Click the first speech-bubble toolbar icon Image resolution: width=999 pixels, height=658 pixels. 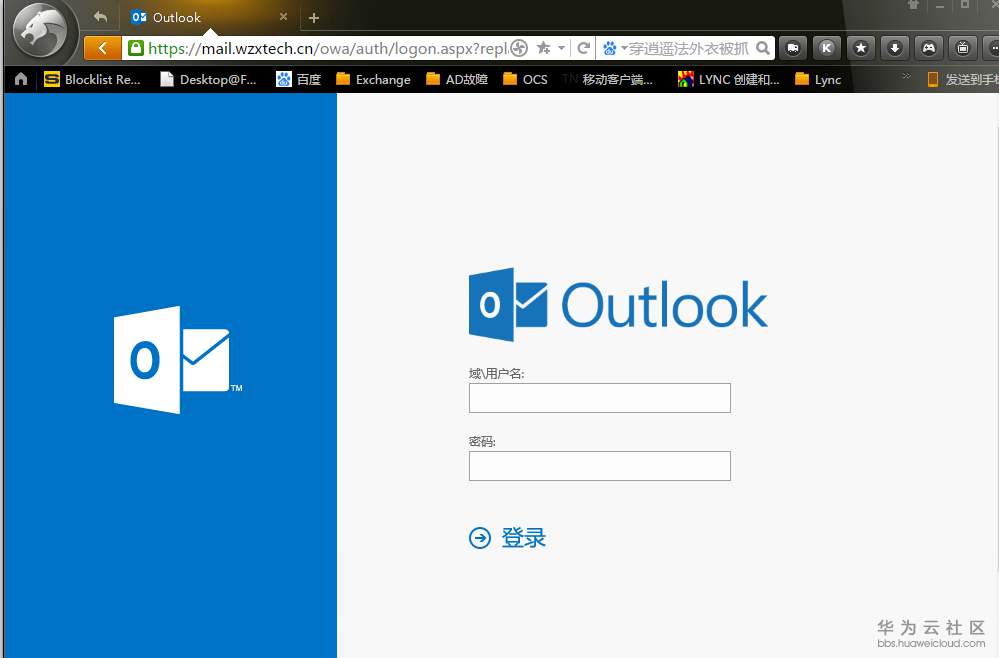point(793,48)
